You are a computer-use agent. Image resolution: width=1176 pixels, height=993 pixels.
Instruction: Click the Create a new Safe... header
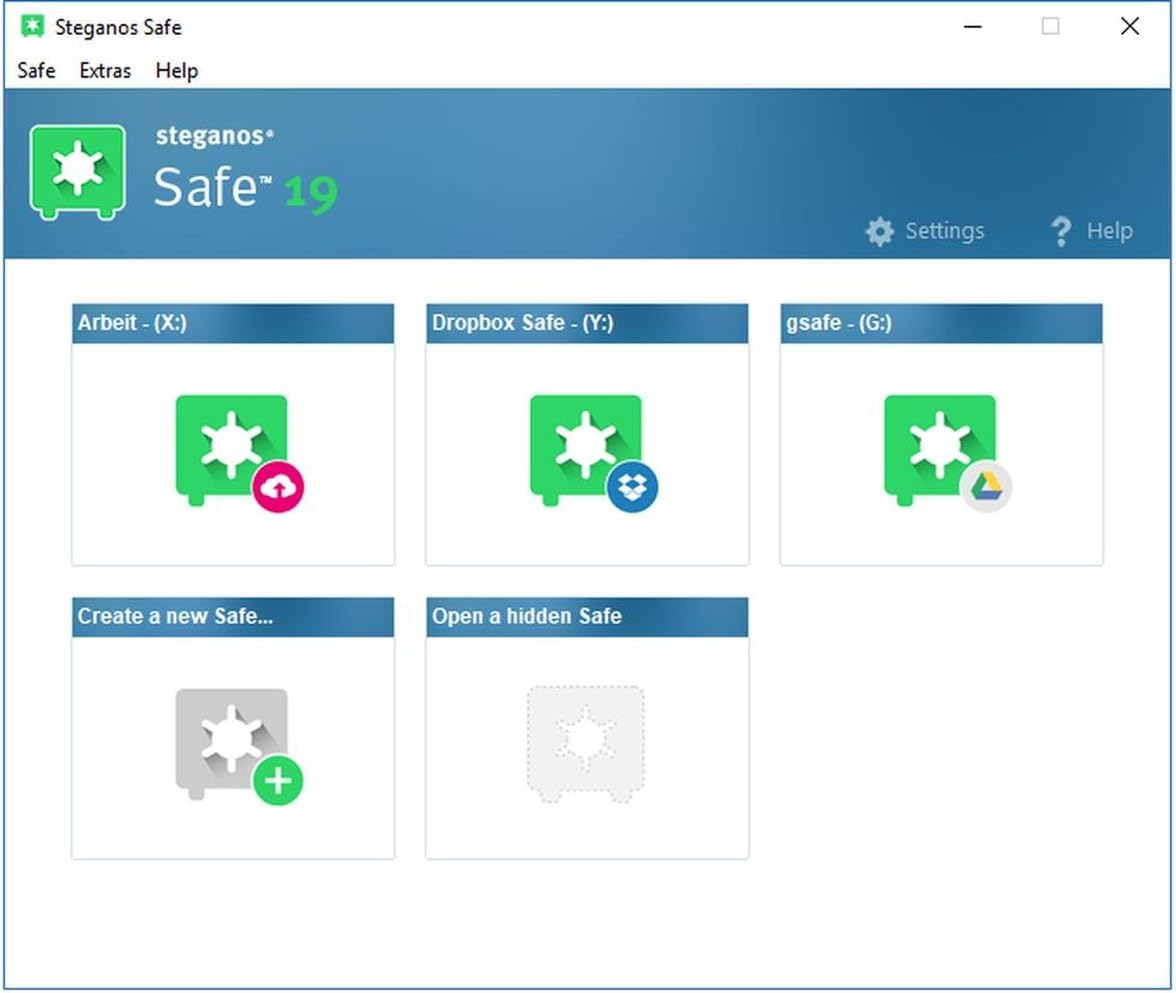tap(232, 617)
